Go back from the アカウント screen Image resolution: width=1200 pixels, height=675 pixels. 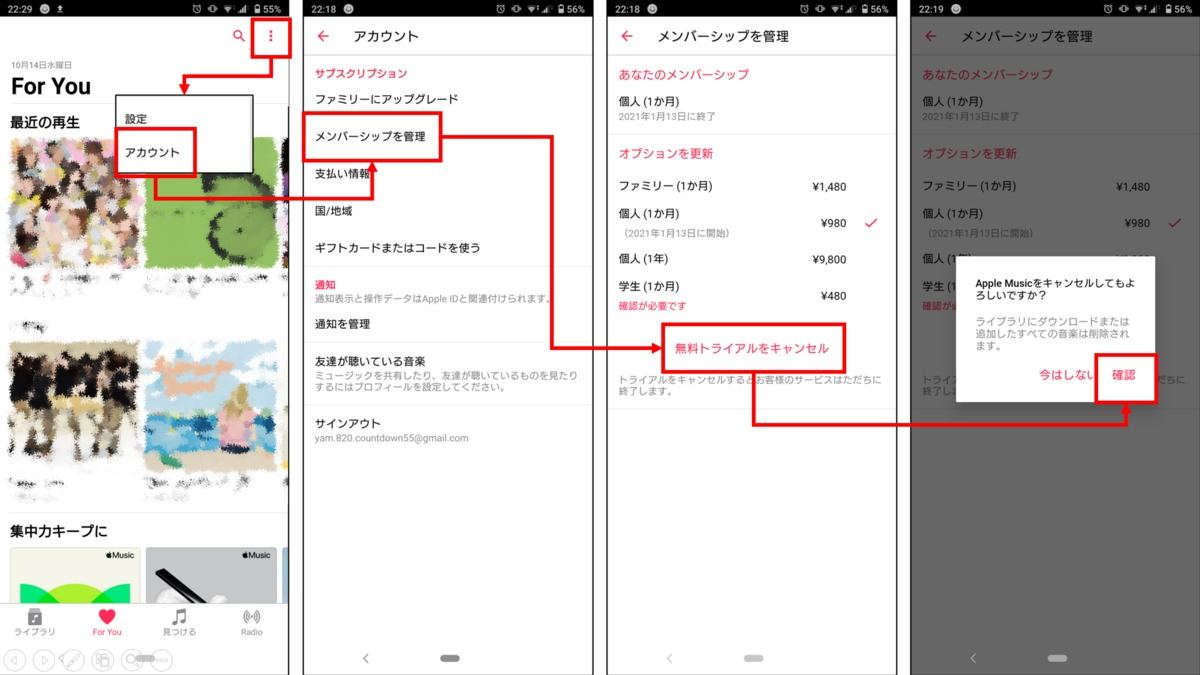[x=323, y=36]
